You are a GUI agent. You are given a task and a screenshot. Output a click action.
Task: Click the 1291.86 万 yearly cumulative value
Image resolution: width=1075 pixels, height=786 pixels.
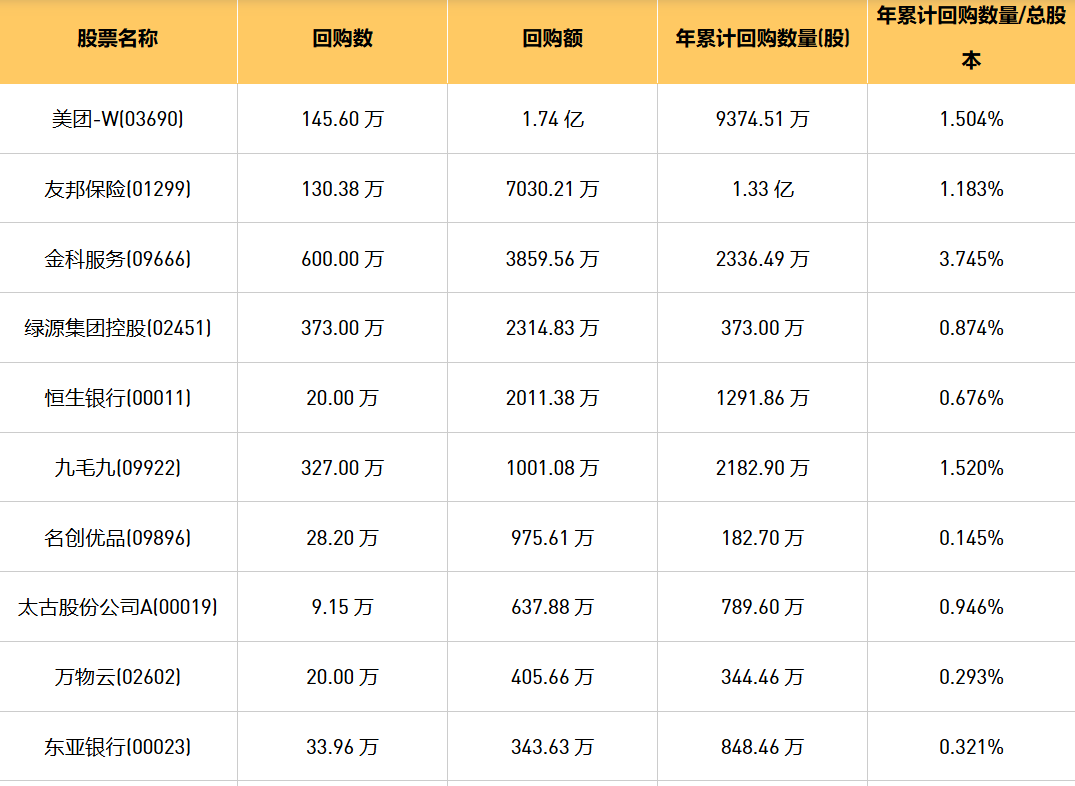(x=762, y=398)
